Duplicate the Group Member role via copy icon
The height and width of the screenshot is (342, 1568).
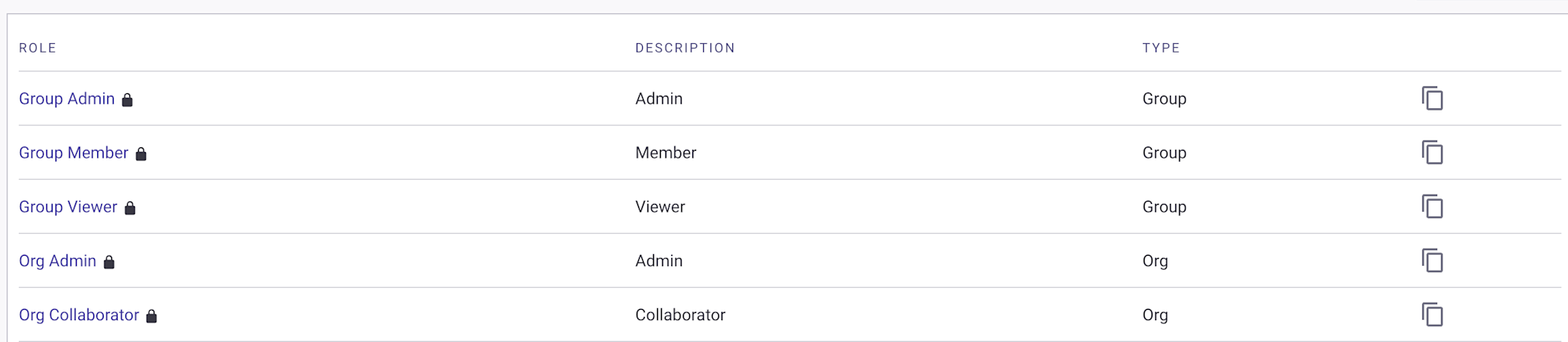[x=1432, y=153]
